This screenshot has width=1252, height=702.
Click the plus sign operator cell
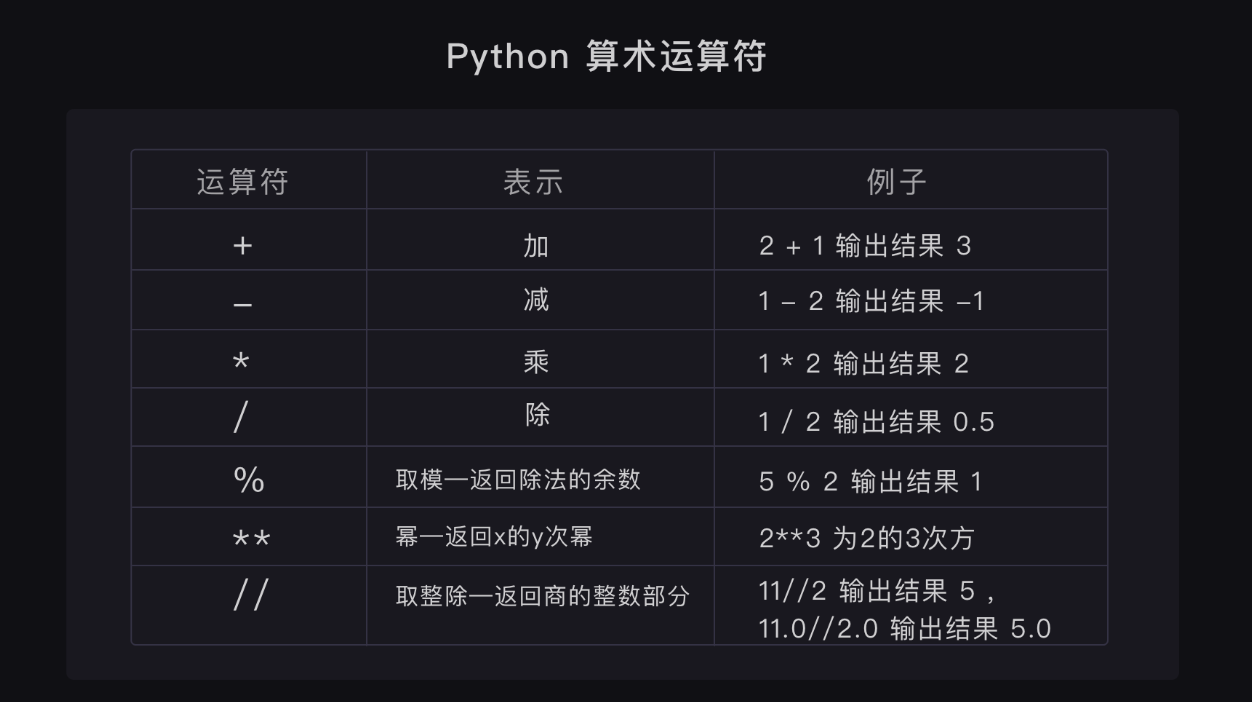242,245
